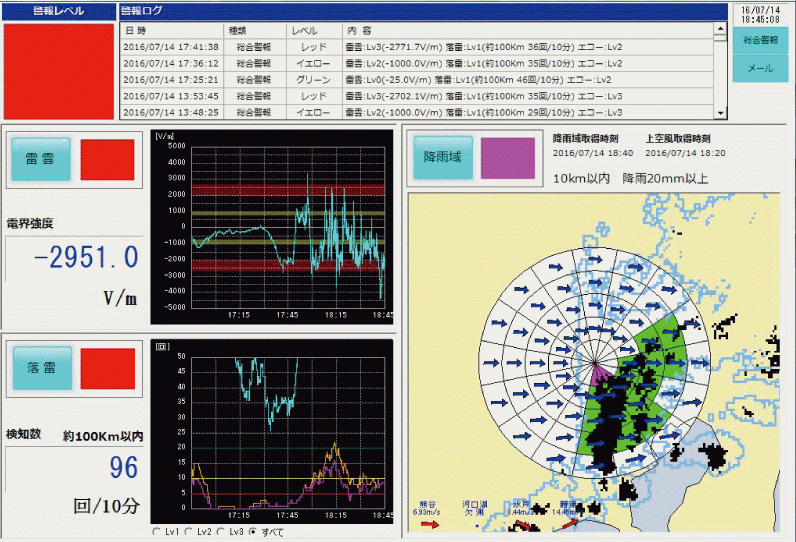The width and height of the screenshot is (796, 542).
Task: Click the red status square beside 落雷
Action: tap(108, 368)
